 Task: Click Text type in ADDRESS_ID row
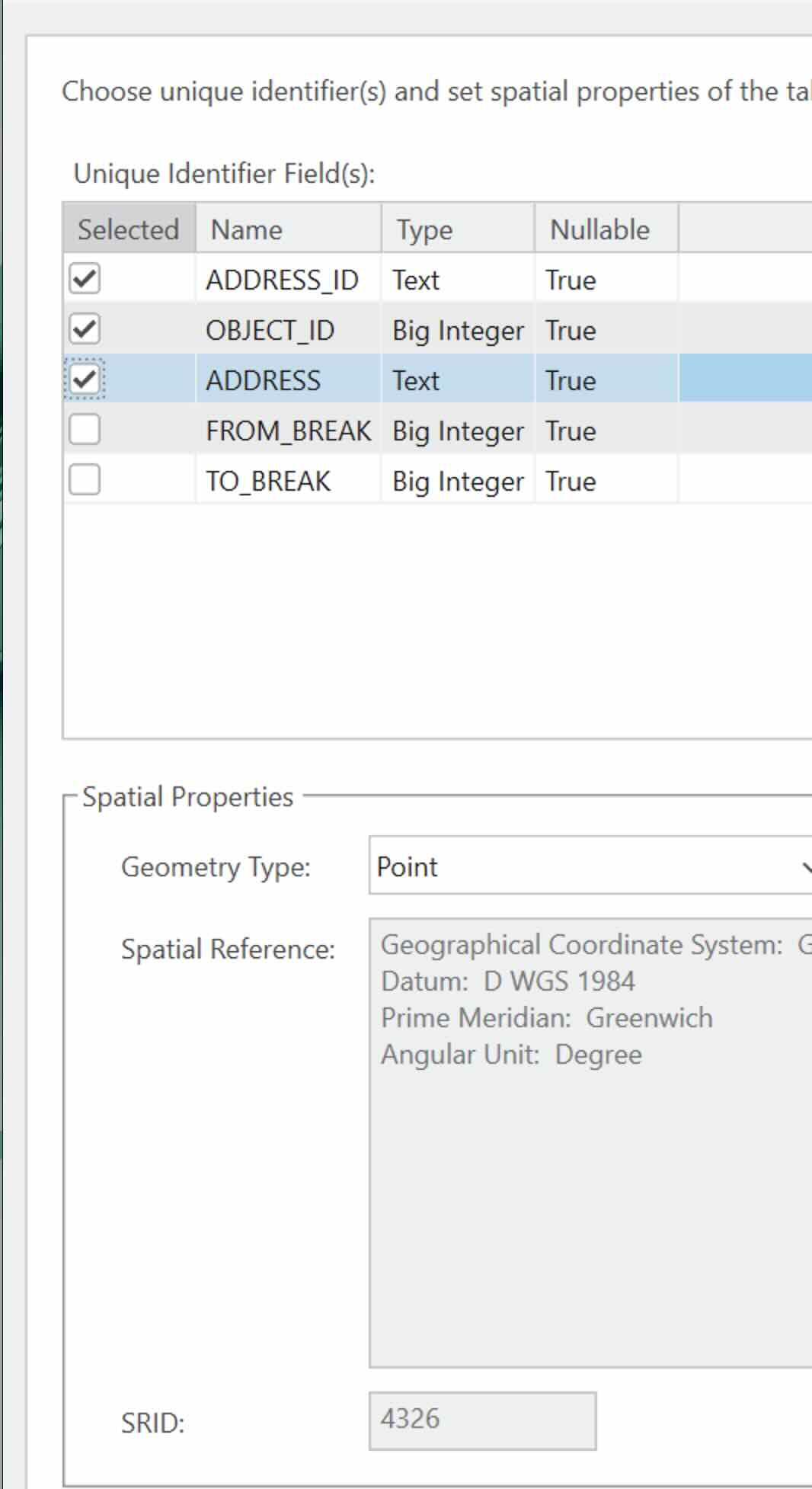(x=416, y=280)
